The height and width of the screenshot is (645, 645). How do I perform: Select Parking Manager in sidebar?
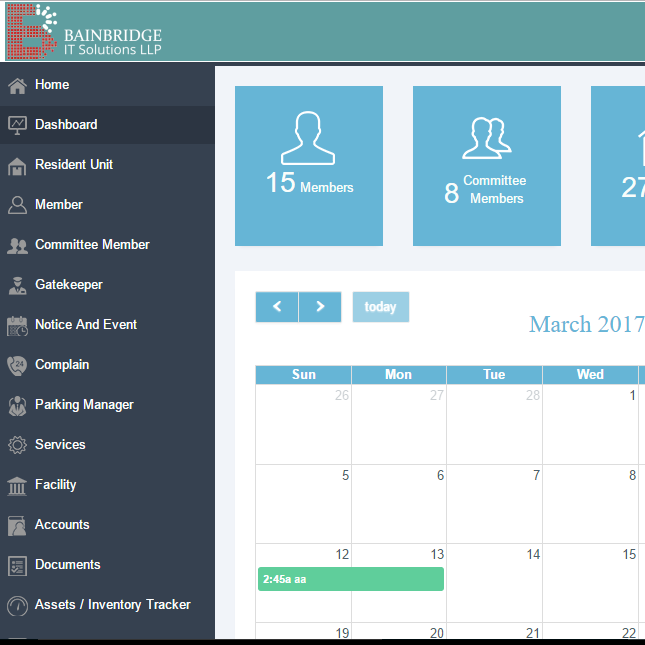107,404
